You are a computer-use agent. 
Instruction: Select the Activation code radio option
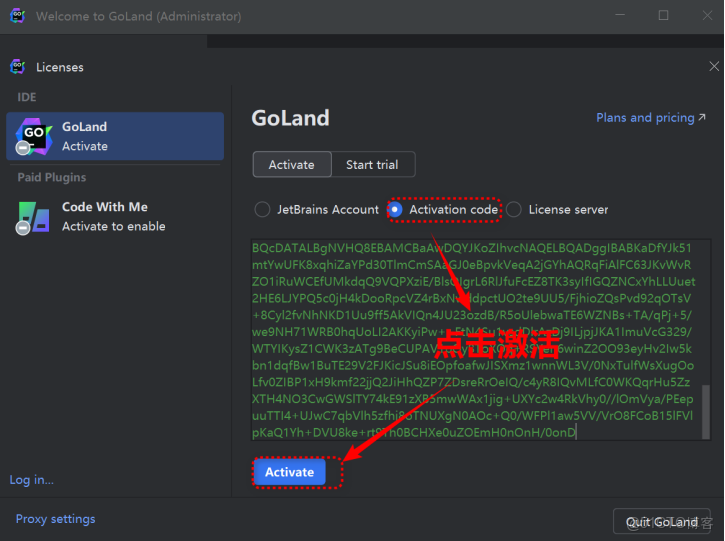pos(396,210)
